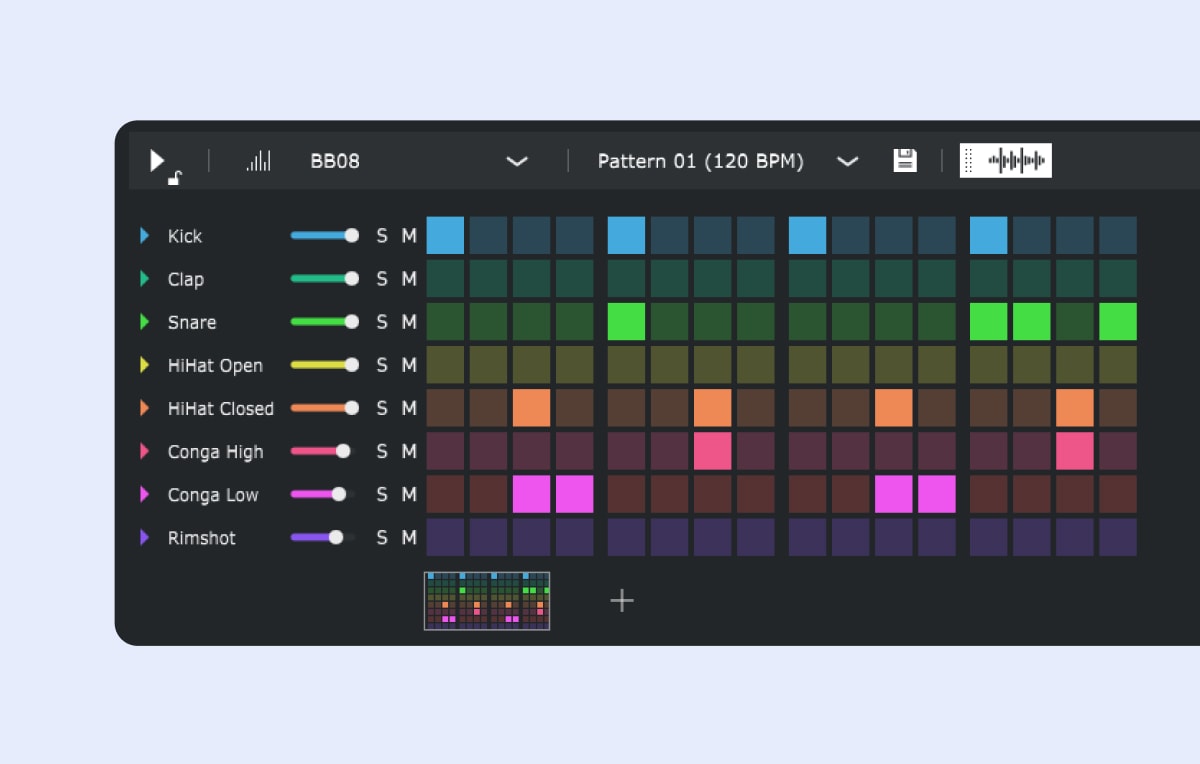This screenshot has width=1200, height=764.
Task: Click the velocity bars icon beside BB08
Action: pos(258,161)
